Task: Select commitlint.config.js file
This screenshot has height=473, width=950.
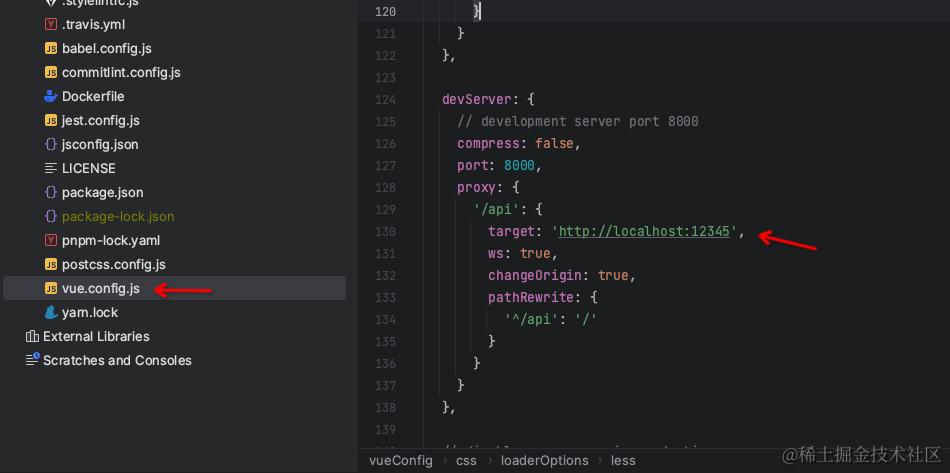Action: pos(121,73)
